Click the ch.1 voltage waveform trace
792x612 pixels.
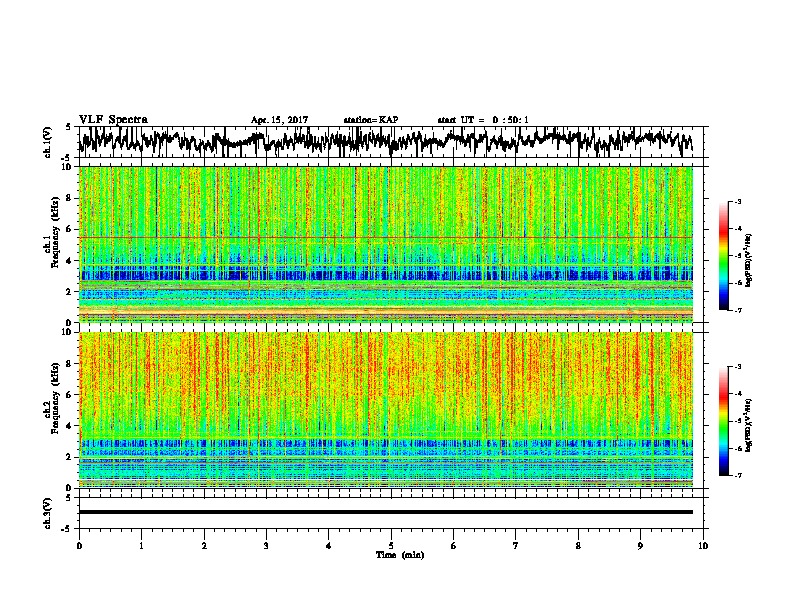[x=385, y=141]
